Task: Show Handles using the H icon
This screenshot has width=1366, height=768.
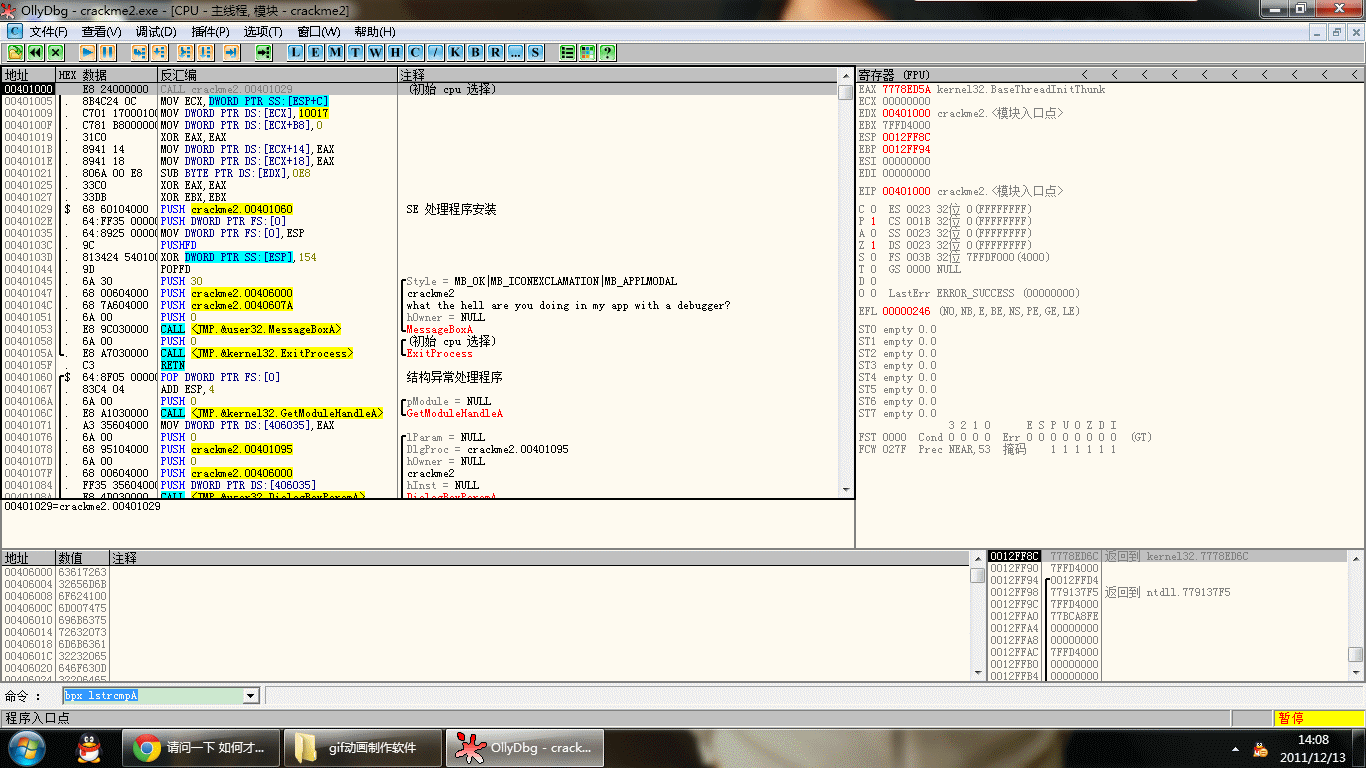Action: coord(396,52)
